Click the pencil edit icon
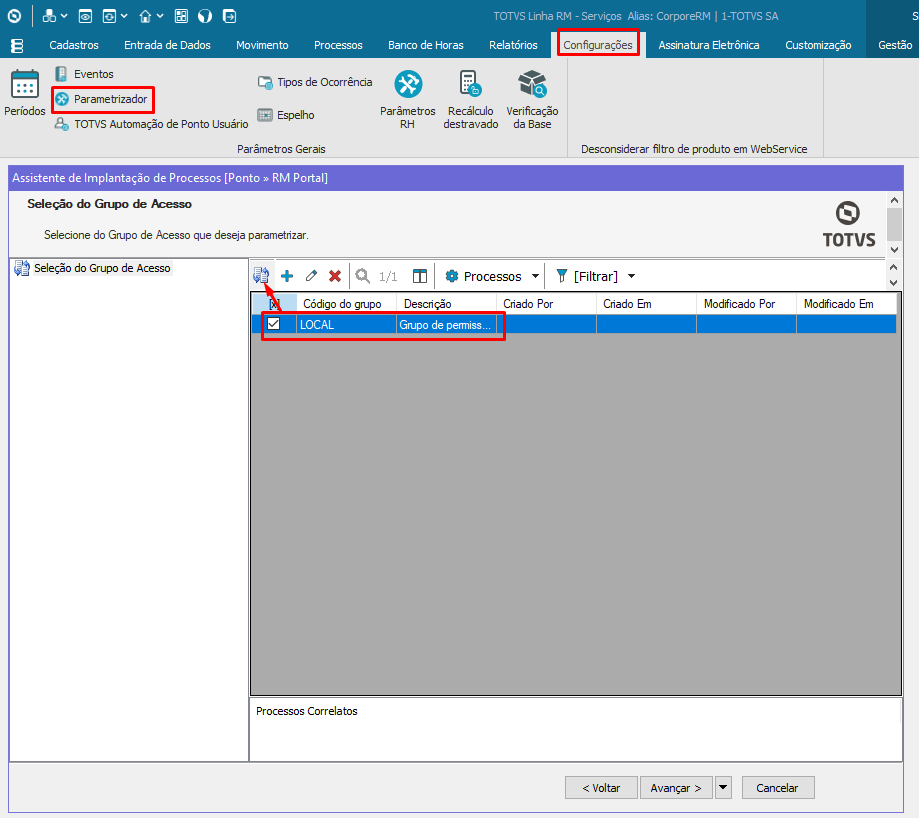919x818 pixels. tap(311, 276)
